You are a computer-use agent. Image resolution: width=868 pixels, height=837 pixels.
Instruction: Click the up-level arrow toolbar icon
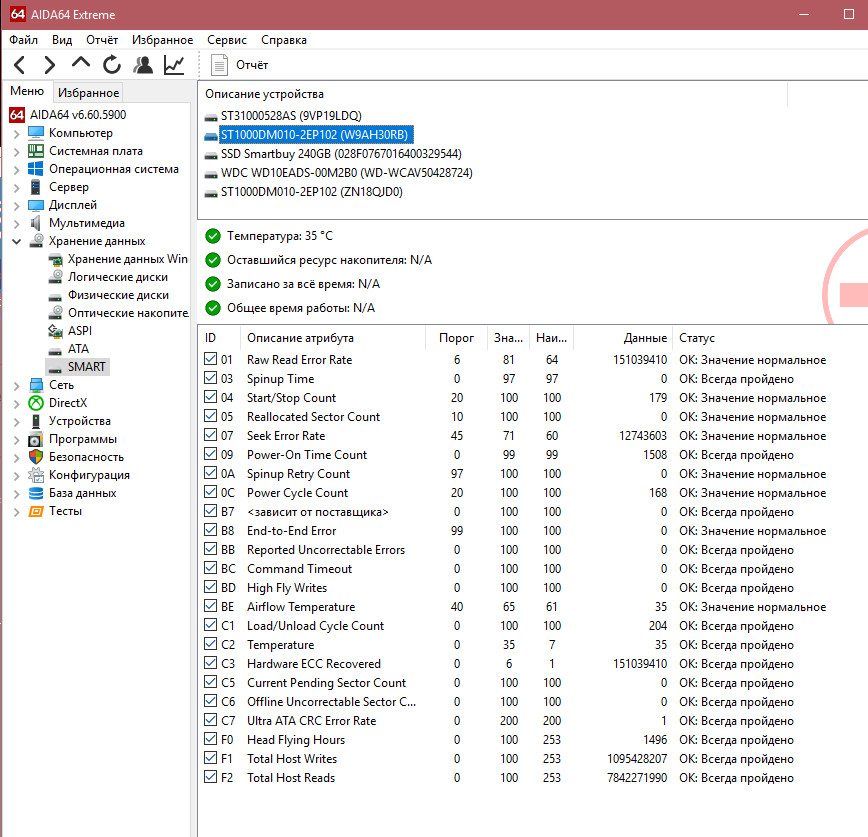click(x=81, y=63)
